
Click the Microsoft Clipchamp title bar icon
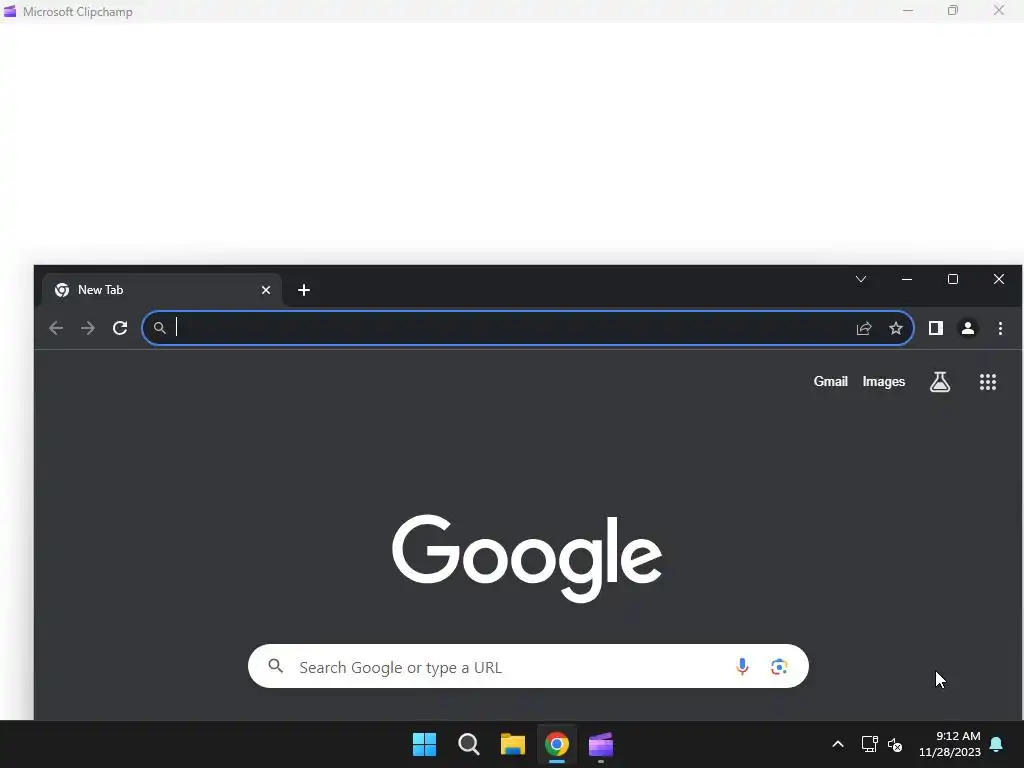tap(10, 11)
